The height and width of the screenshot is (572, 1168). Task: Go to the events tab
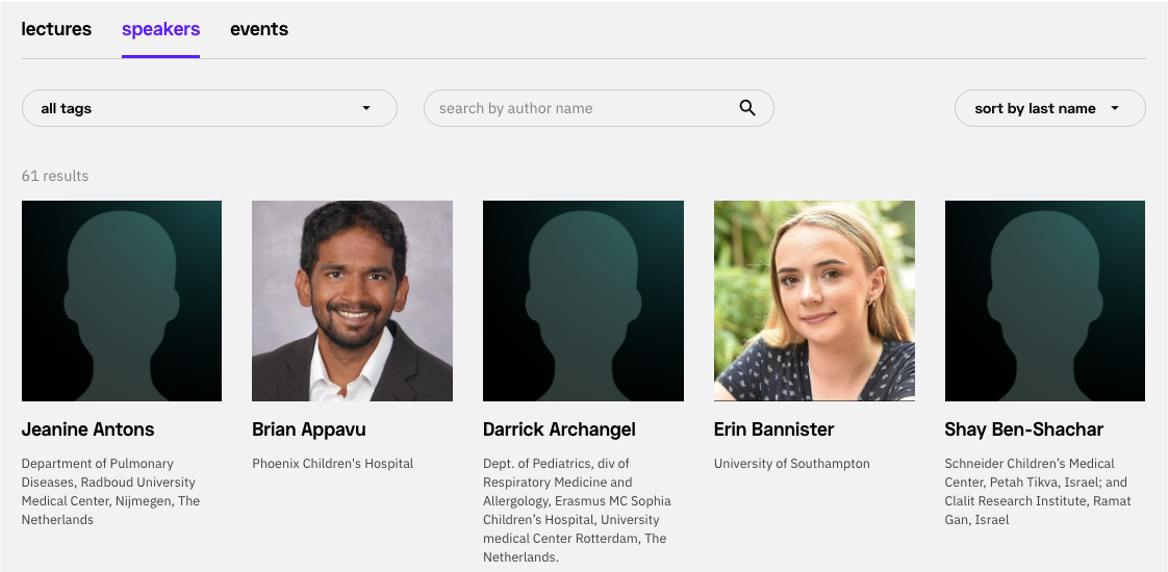tap(259, 29)
